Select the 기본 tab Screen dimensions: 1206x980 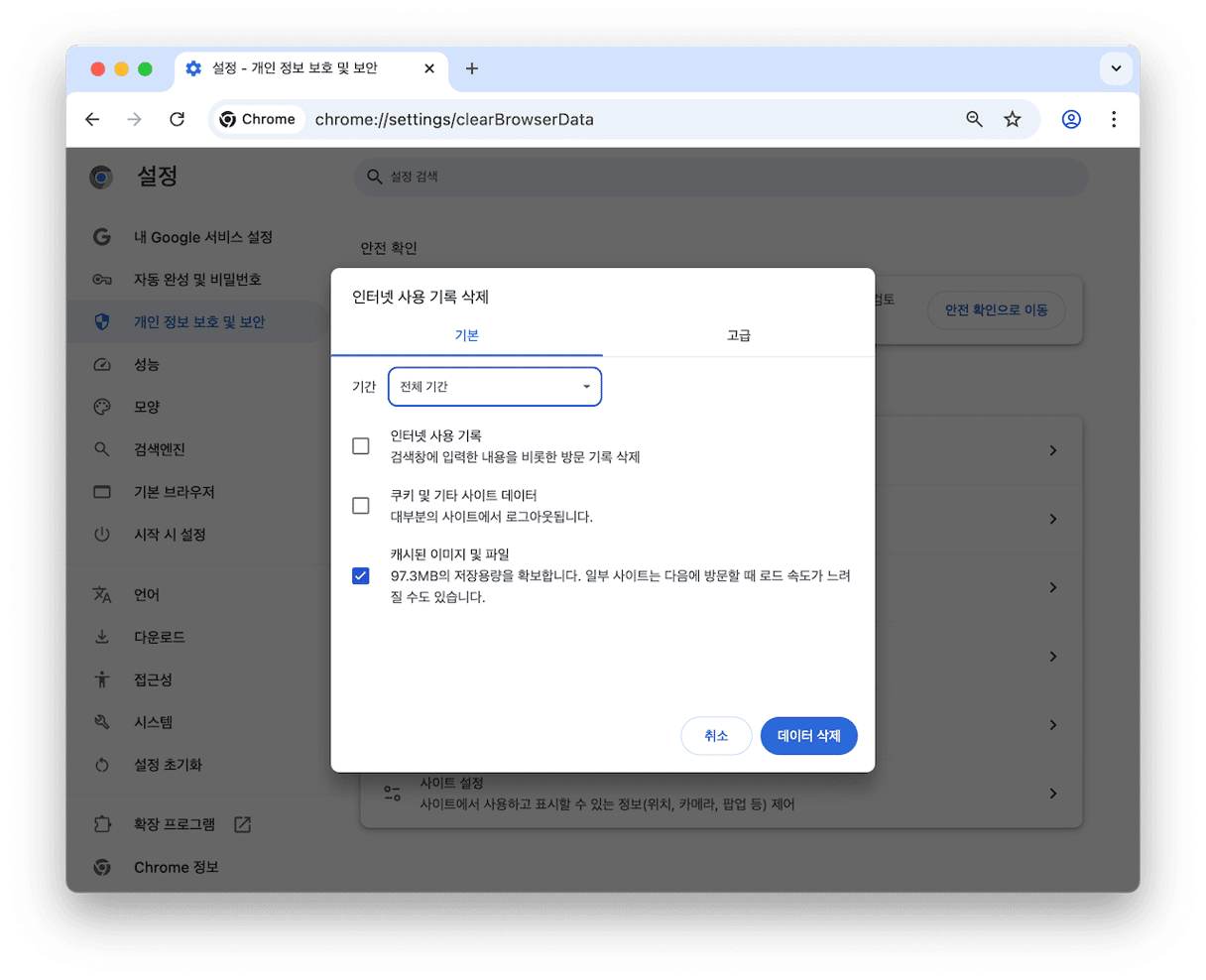click(x=466, y=335)
